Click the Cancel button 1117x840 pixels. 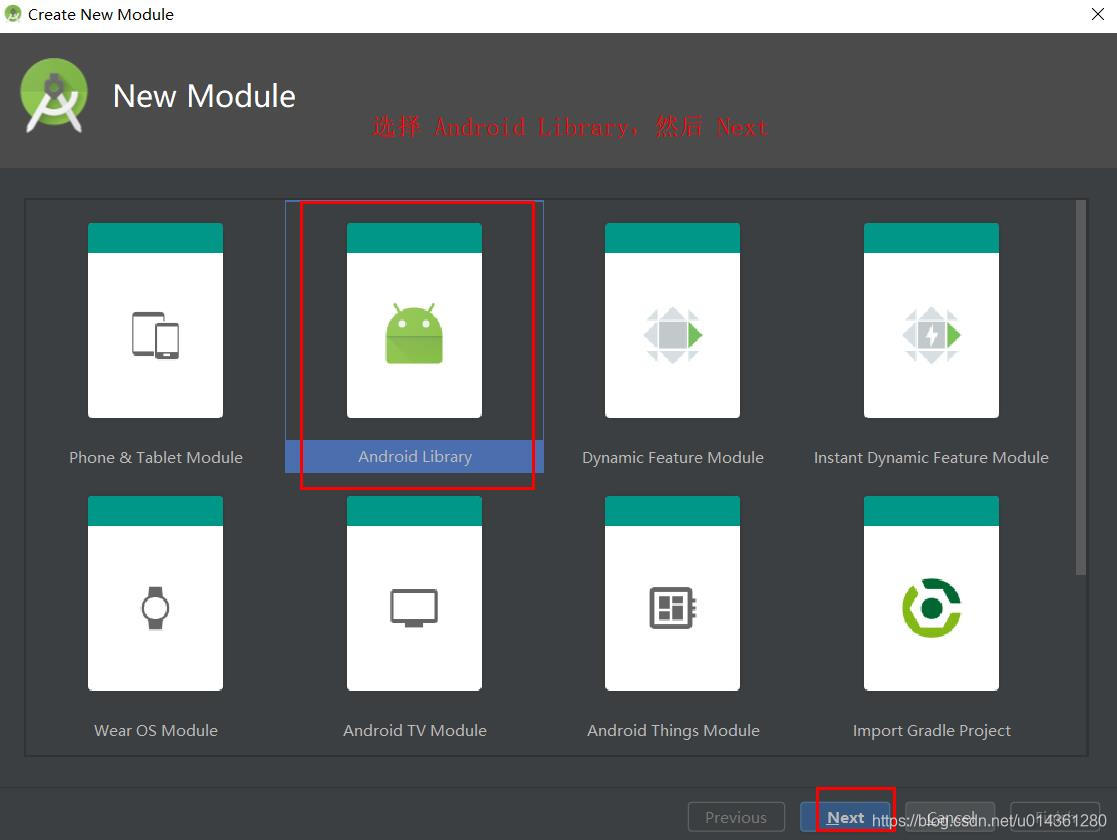[x=950, y=817]
